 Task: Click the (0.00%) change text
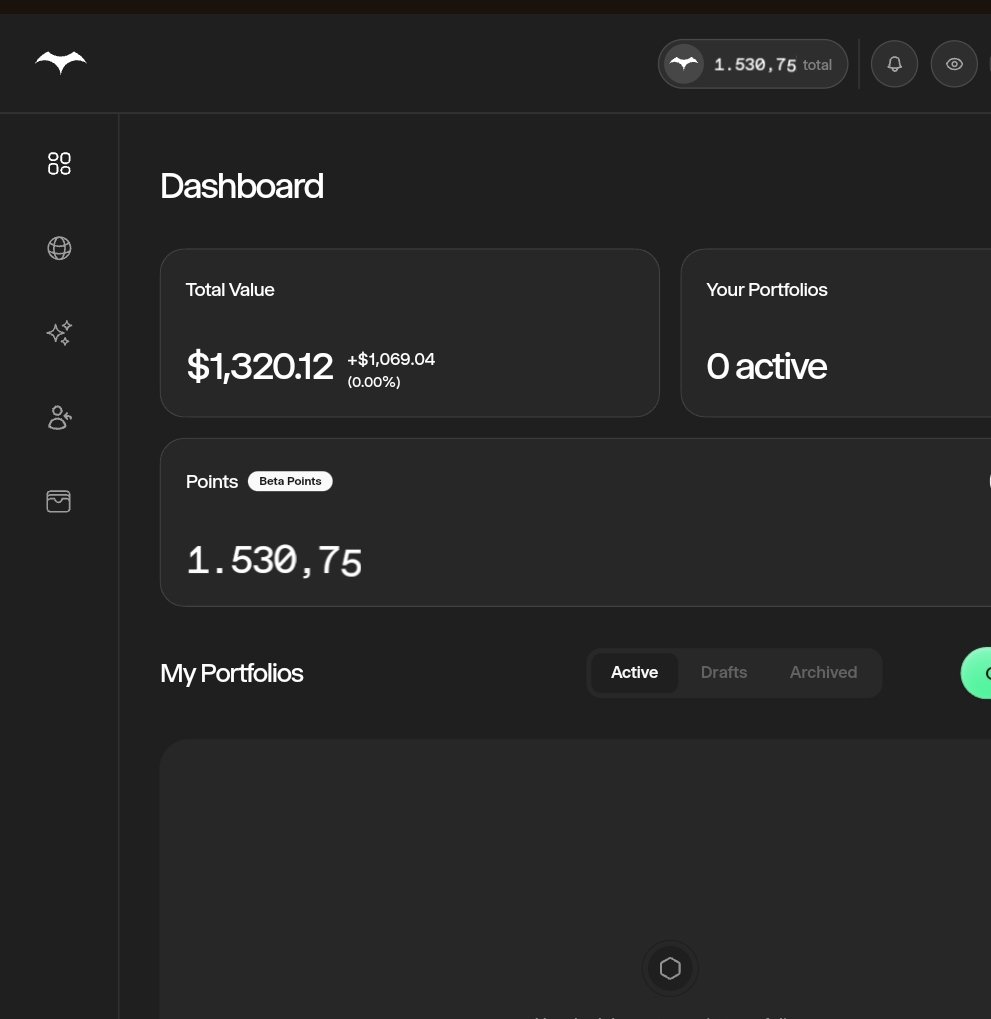(374, 382)
